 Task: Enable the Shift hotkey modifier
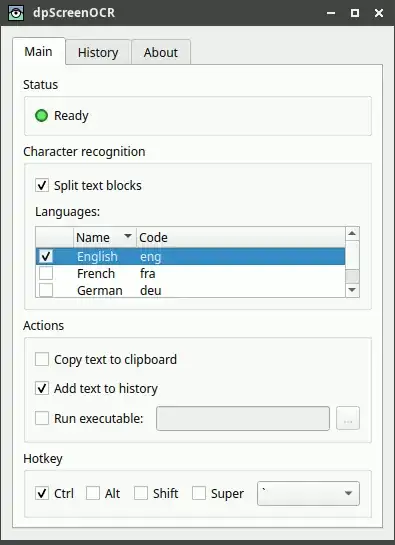(141, 493)
